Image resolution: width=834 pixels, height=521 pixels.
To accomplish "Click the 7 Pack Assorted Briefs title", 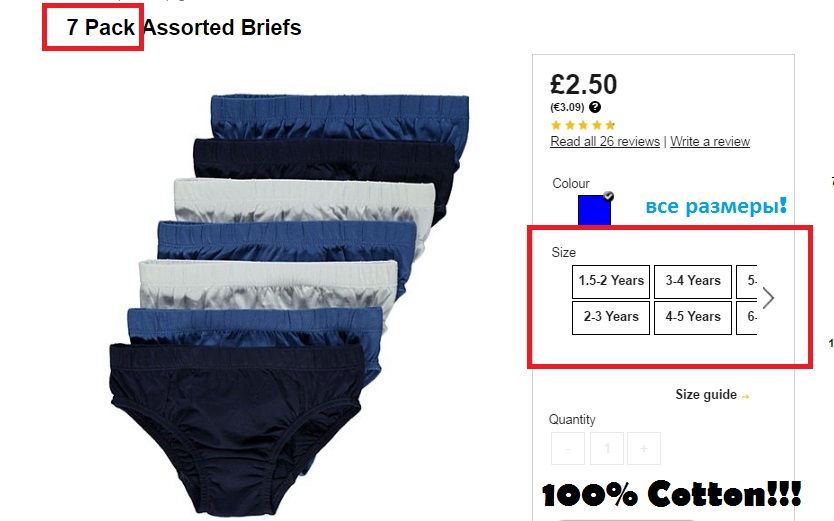I will [184, 28].
